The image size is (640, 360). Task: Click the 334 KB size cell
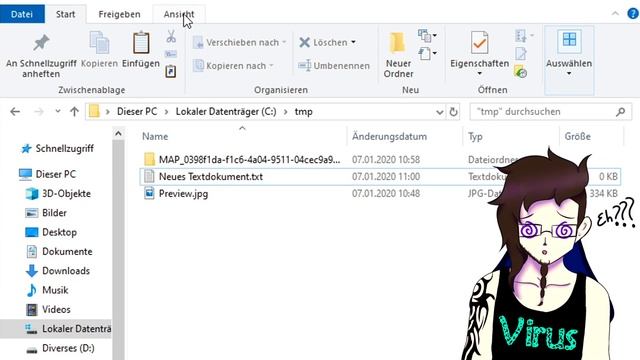[603, 193]
